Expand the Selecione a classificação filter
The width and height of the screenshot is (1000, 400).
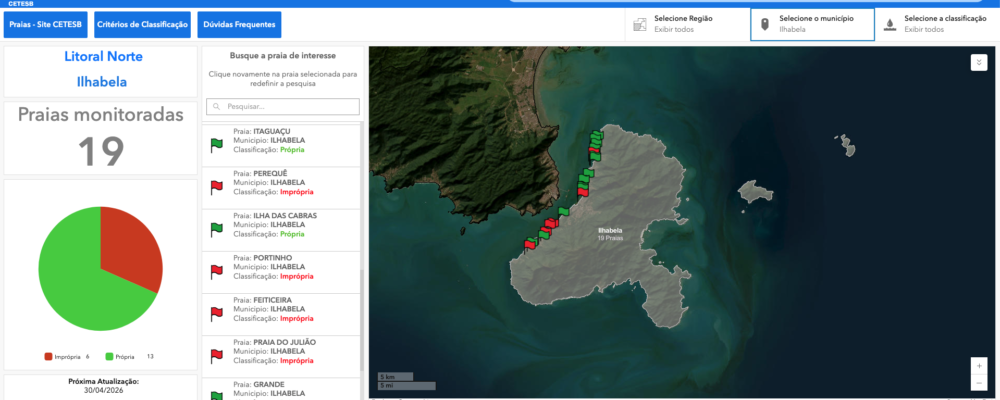[937, 24]
